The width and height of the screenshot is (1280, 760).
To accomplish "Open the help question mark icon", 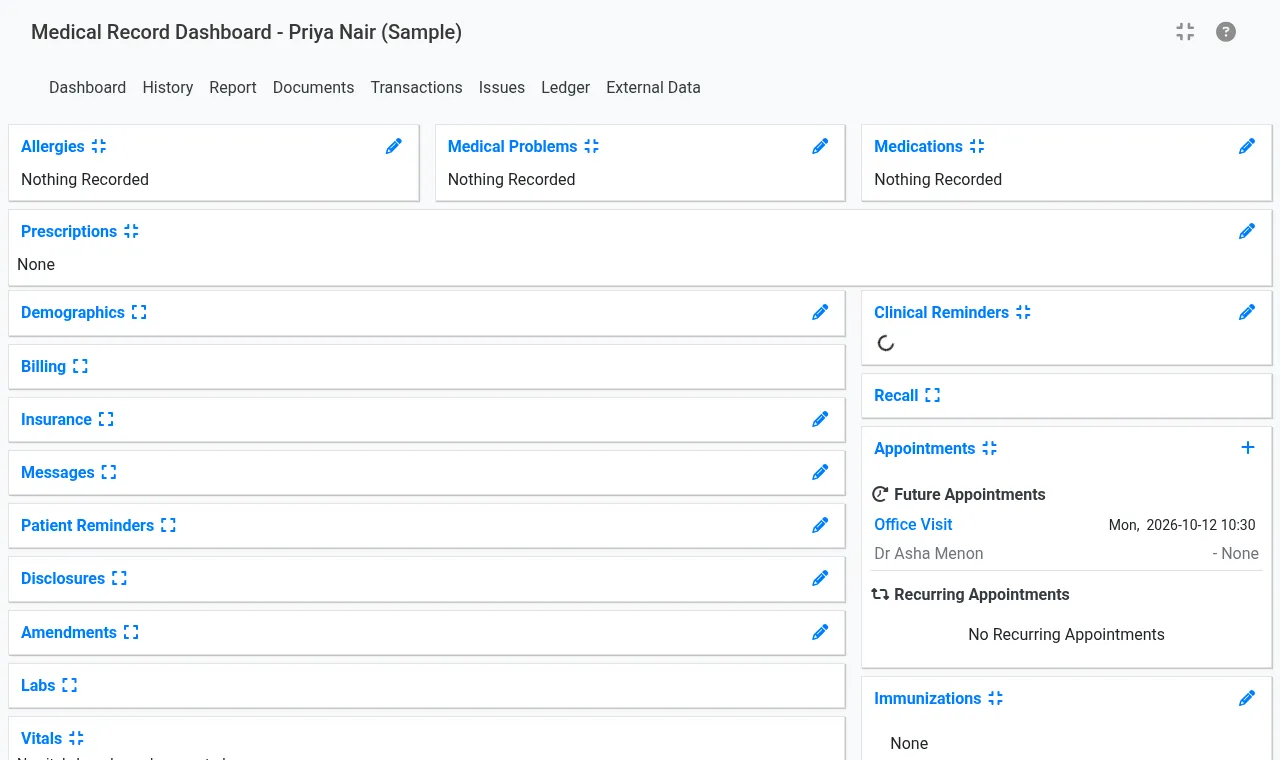I will (1226, 32).
